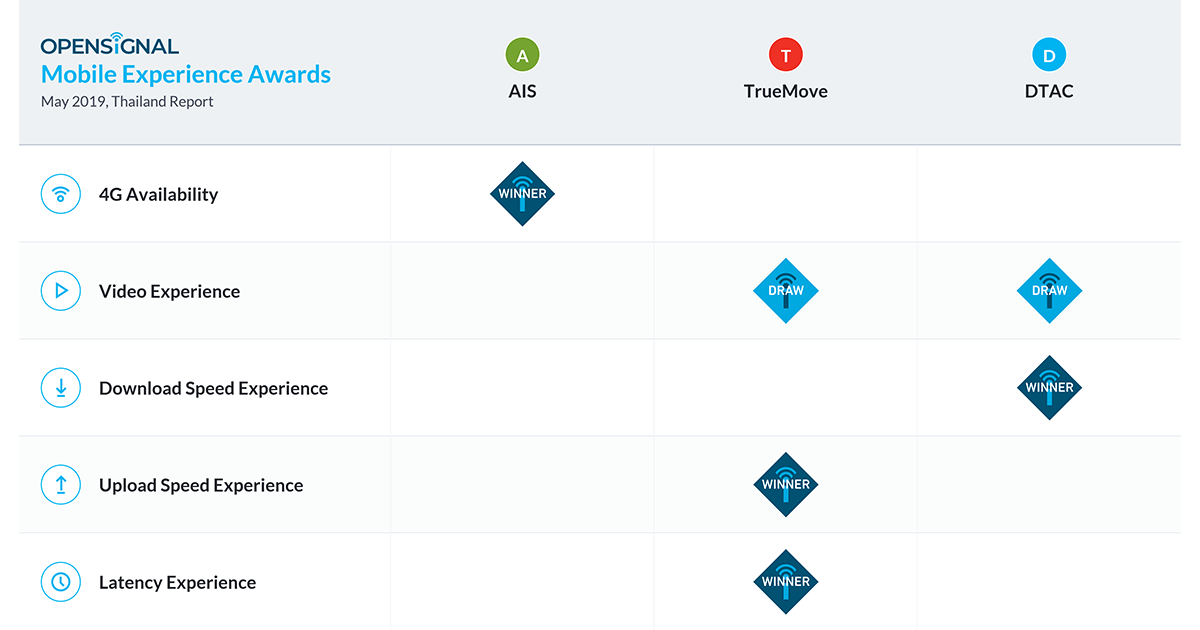Click the 4G Availability wifi icon
Viewport: 1200px width, 630px height.
click(61, 194)
